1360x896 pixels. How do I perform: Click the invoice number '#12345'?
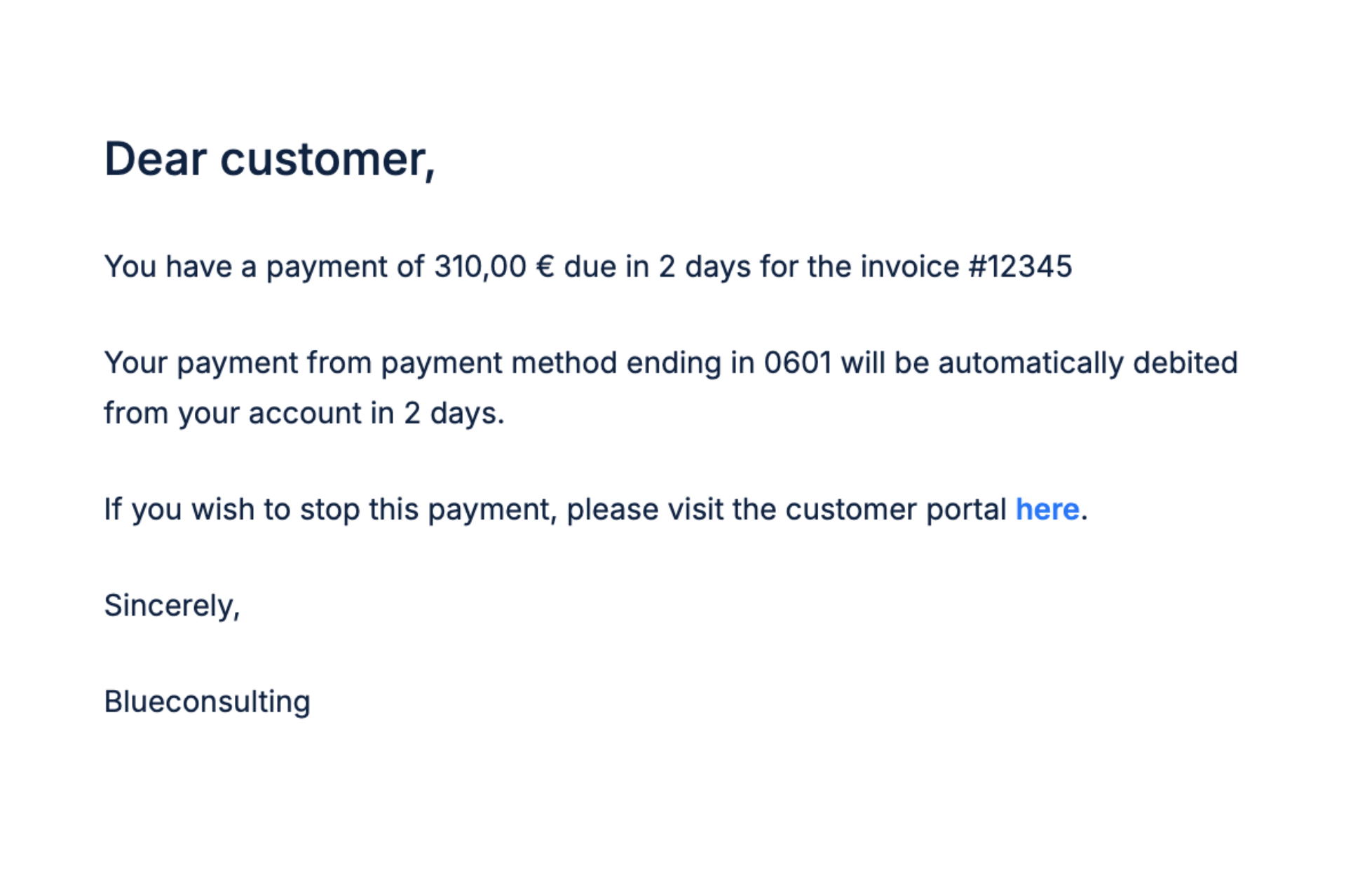point(1020,267)
